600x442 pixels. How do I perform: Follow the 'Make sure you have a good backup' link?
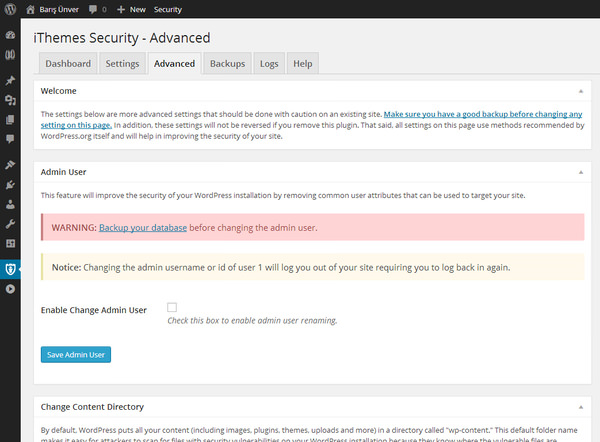pyautogui.click(x=483, y=114)
